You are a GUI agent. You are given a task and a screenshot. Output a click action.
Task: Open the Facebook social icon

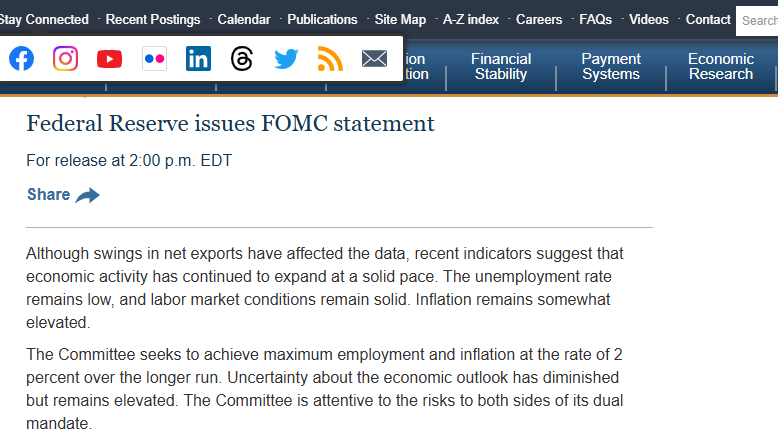(x=21, y=59)
